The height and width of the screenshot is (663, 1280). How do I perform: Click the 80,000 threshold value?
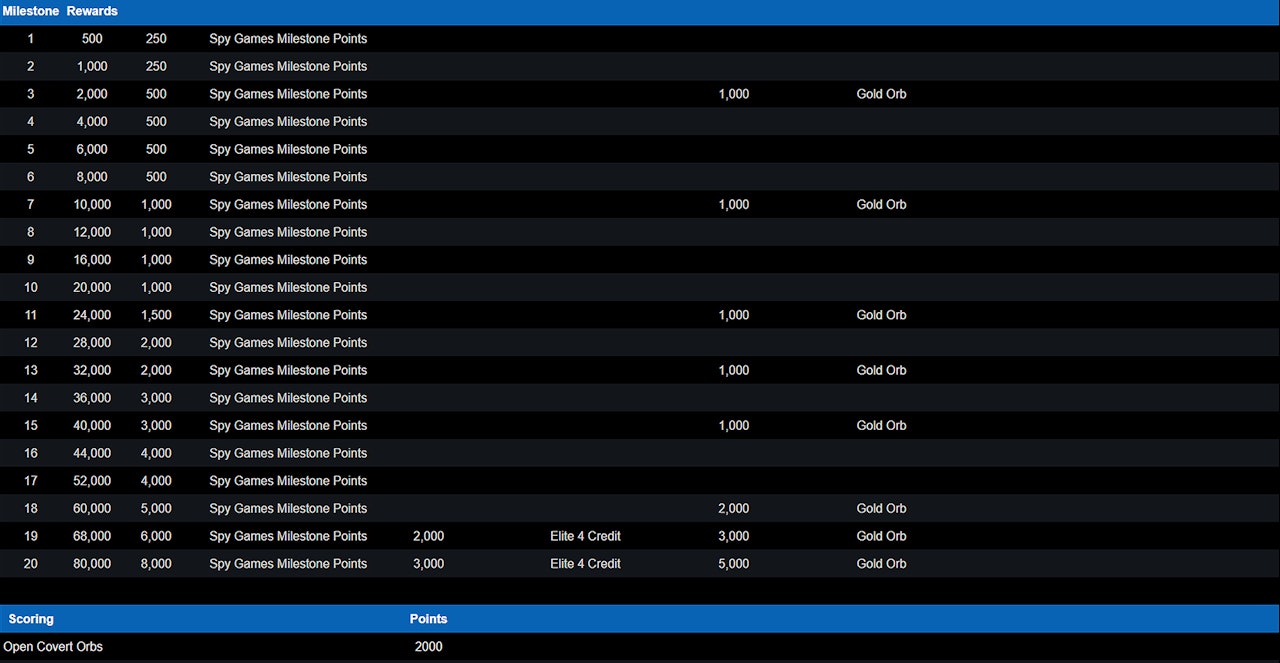(92, 564)
